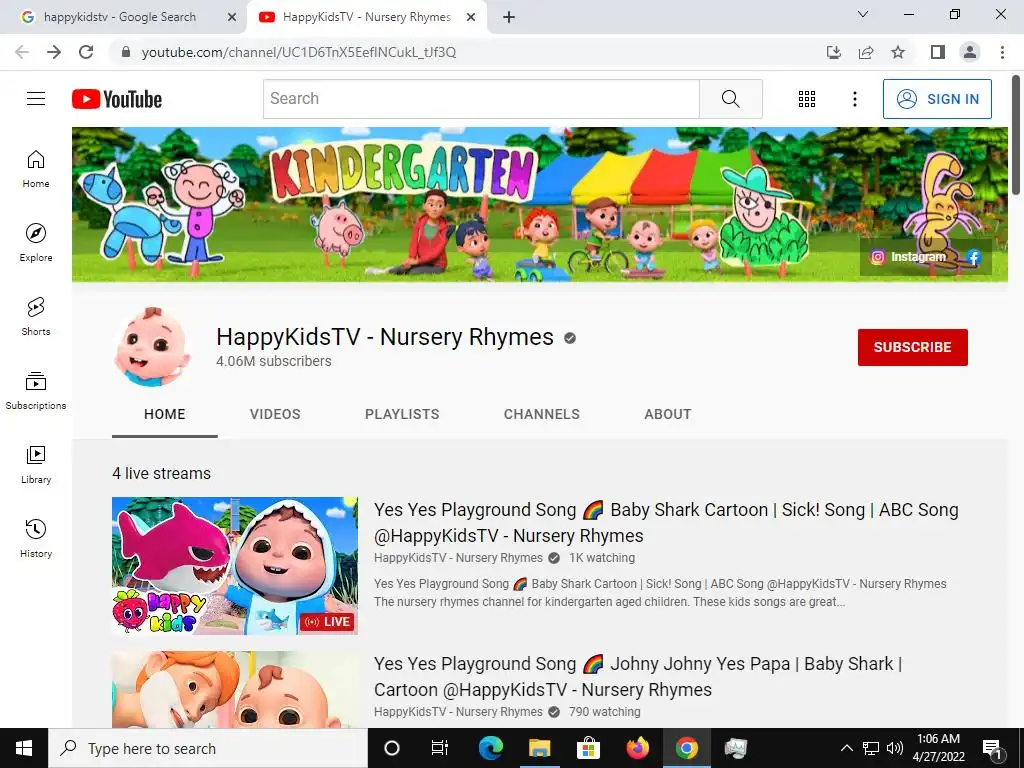Click channel name under Baby Shark video
The width and height of the screenshot is (1024, 768).
(x=458, y=558)
